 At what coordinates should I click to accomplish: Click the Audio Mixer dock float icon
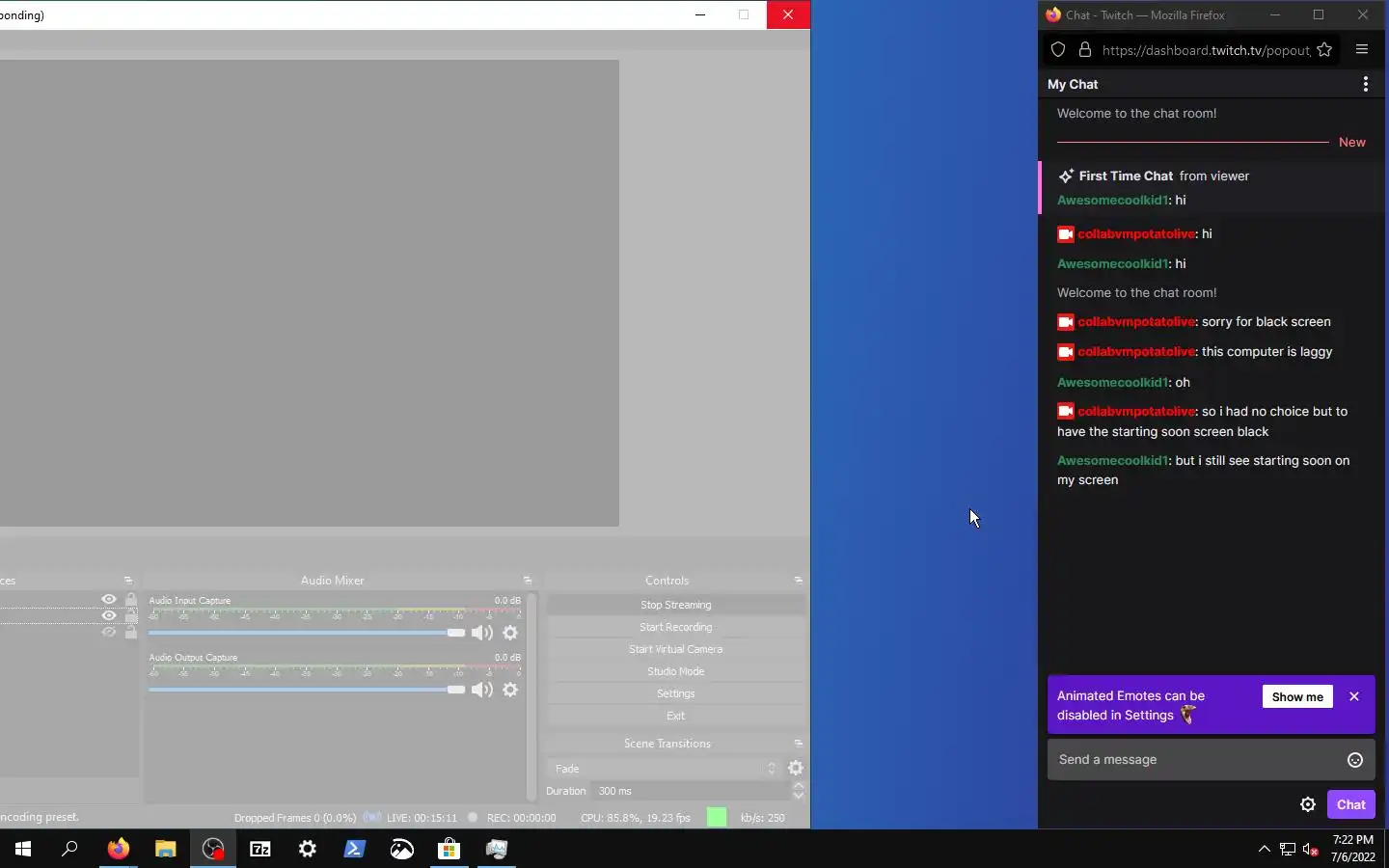[x=528, y=581]
